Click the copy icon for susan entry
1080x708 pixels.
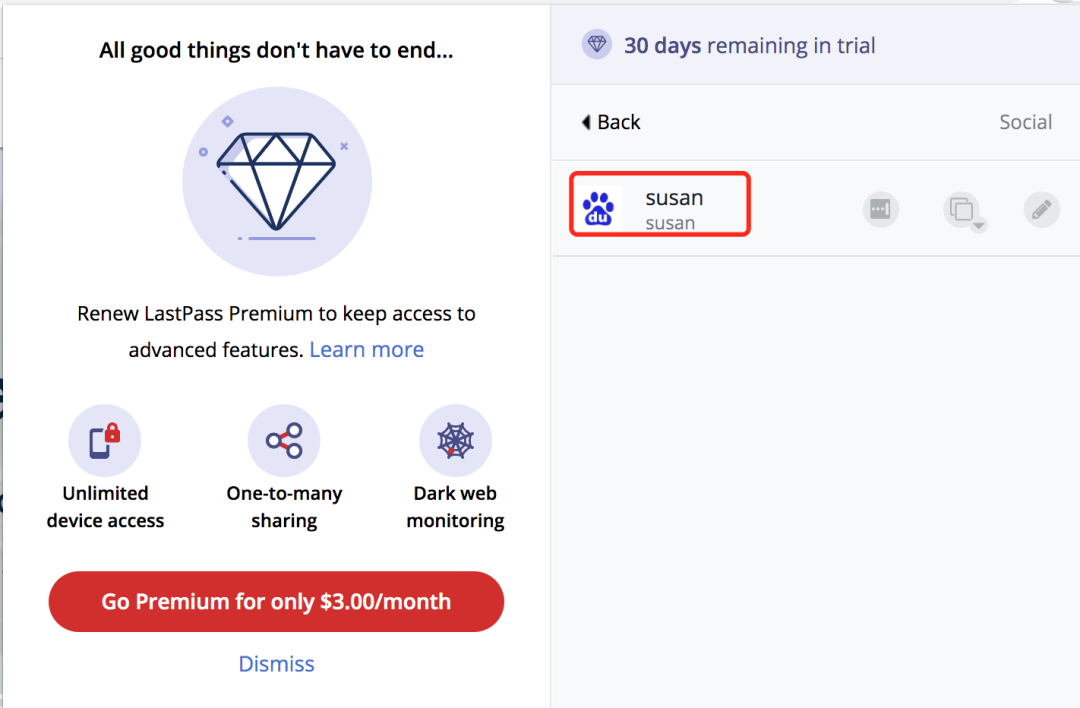(961, 209)
